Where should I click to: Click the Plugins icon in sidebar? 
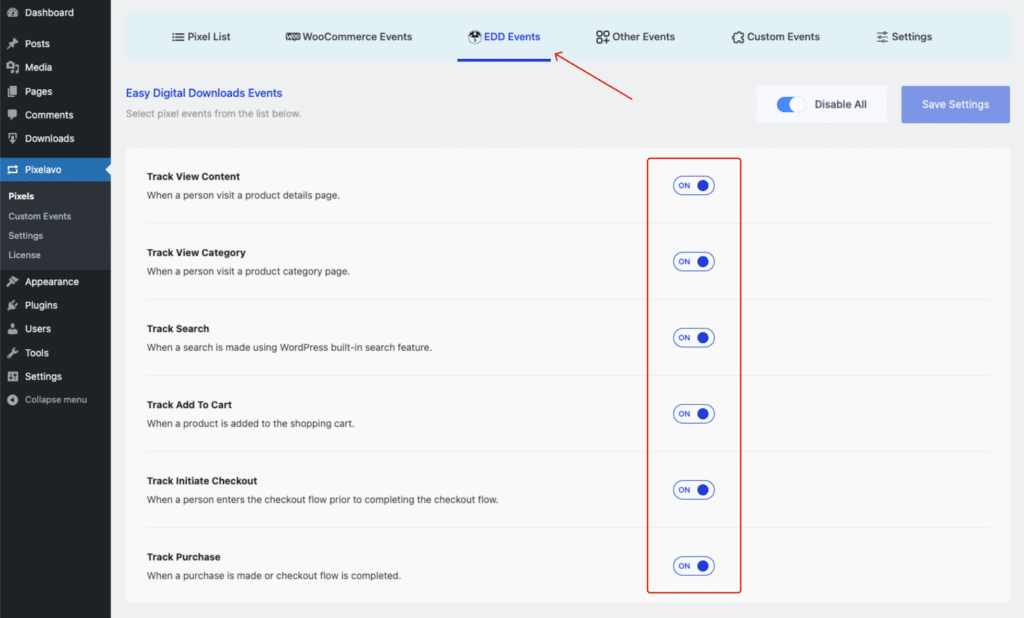[12, 305]
